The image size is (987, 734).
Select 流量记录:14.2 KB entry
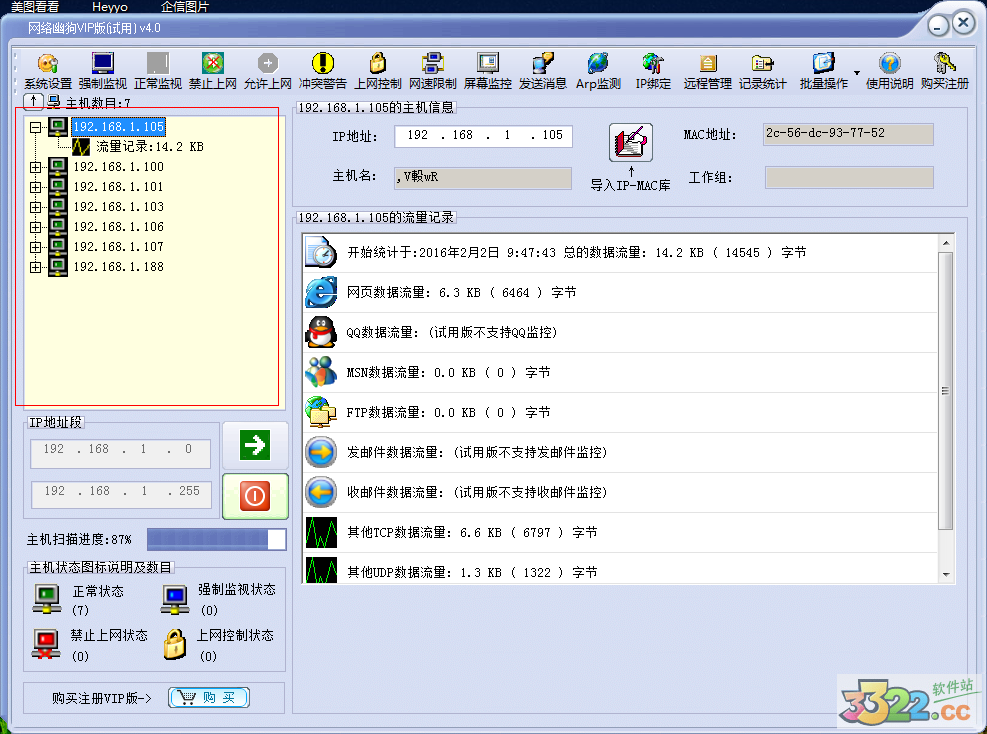(150, 147)
